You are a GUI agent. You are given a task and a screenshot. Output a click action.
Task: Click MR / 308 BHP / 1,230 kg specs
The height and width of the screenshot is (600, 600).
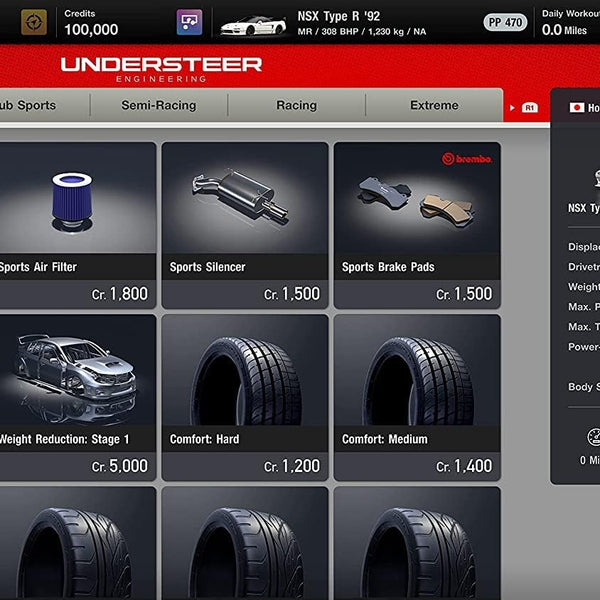362,32
